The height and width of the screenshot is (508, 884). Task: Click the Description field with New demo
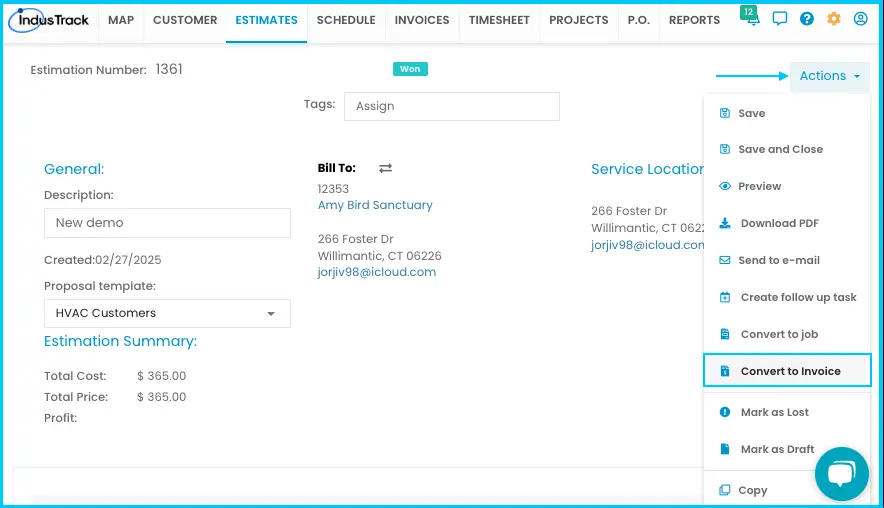[167, 223]
